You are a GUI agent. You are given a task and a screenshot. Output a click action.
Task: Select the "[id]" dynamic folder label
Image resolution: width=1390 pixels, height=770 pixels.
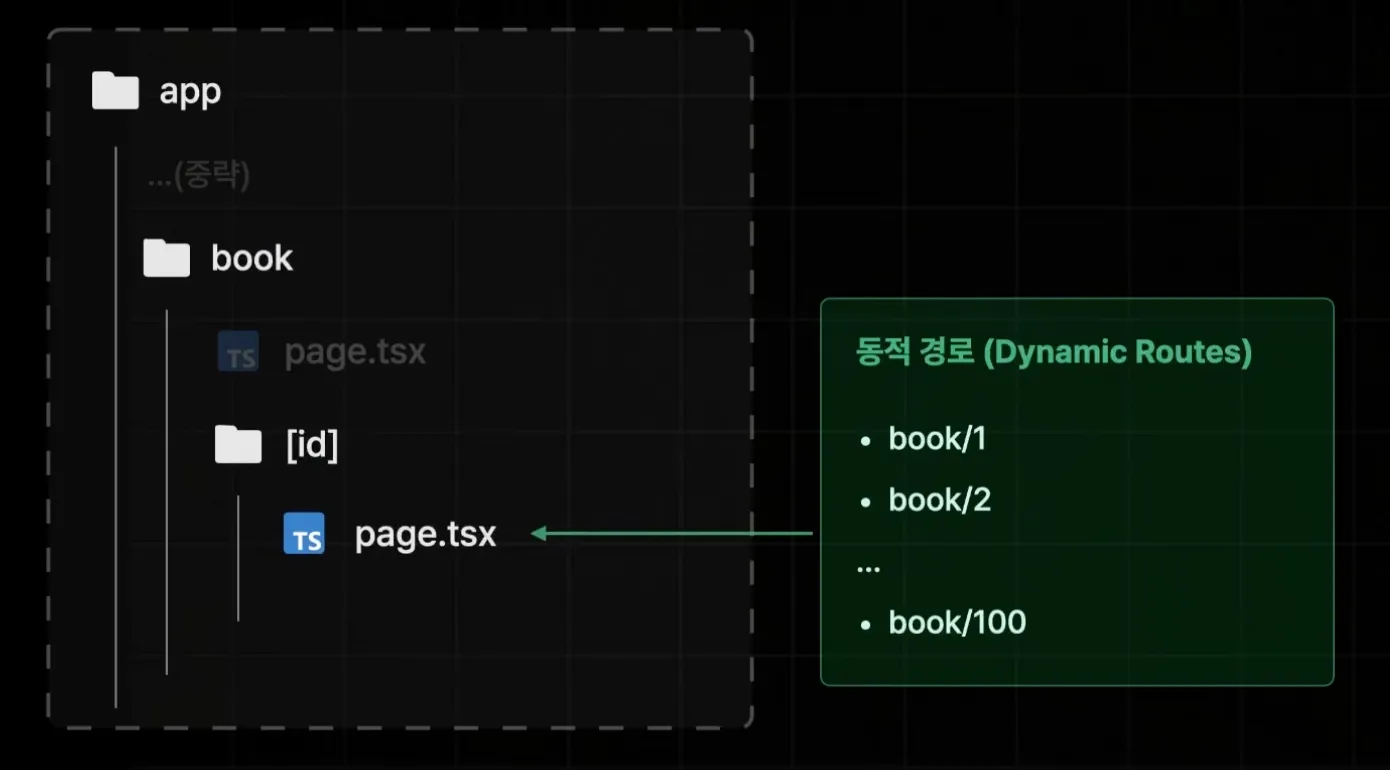[x=312, y=445]
